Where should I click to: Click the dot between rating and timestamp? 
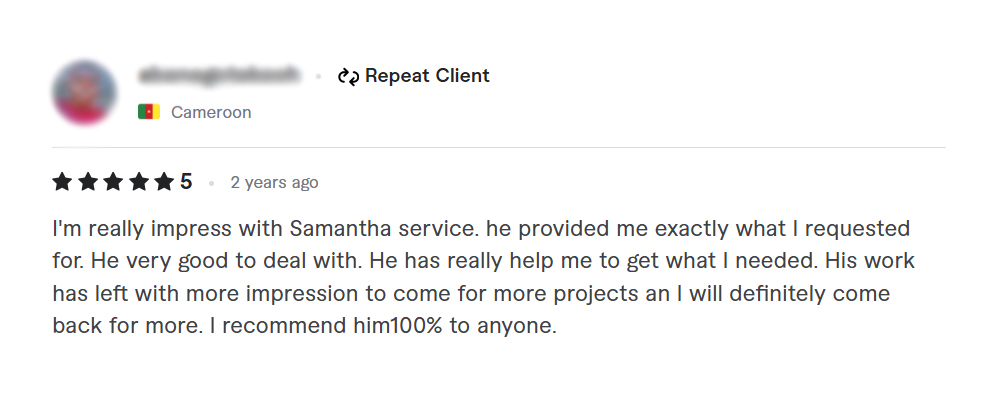tap(211, 183)
